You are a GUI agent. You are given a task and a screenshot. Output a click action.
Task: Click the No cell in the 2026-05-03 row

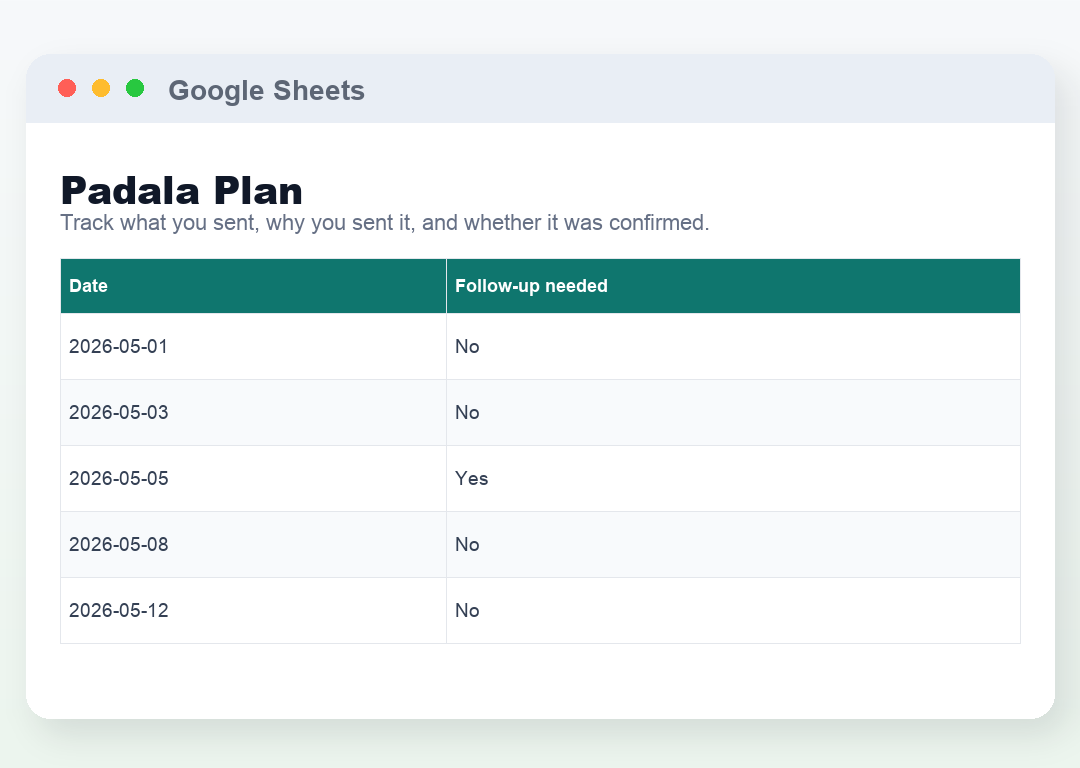pos(734,413)
